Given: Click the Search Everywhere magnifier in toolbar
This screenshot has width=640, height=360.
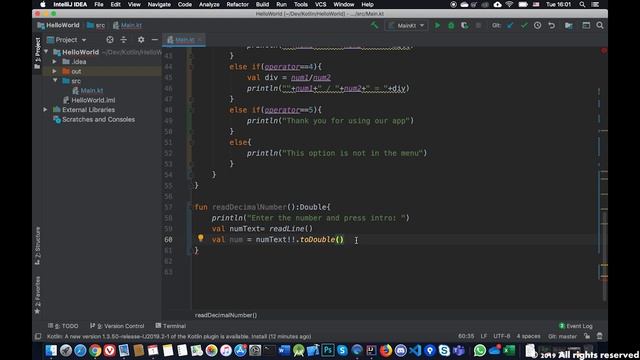Looking at the screenshot, I should coord(600,25).
